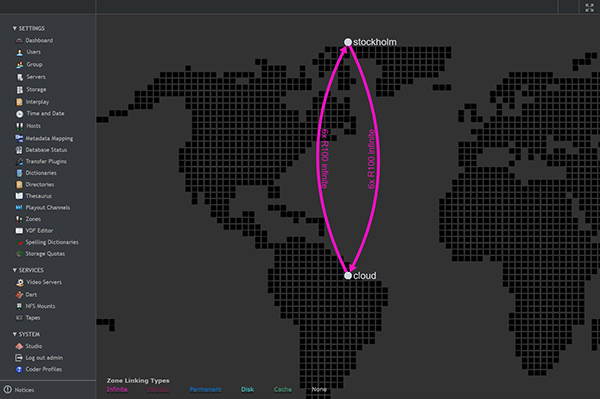Toggle fullscreen with the expand icon
Screen dimensions: 600x399
589,7
